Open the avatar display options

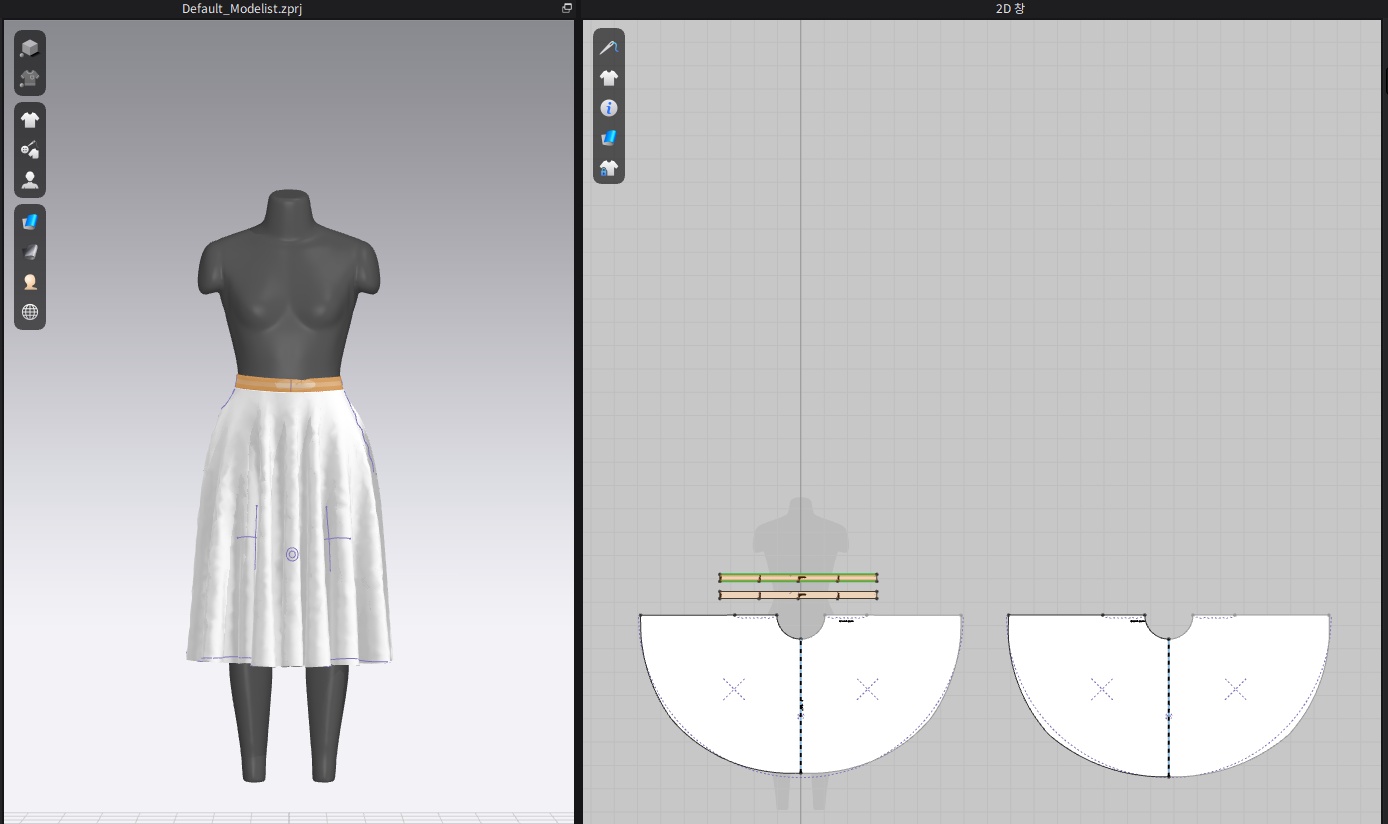click(x=30, y=180)
